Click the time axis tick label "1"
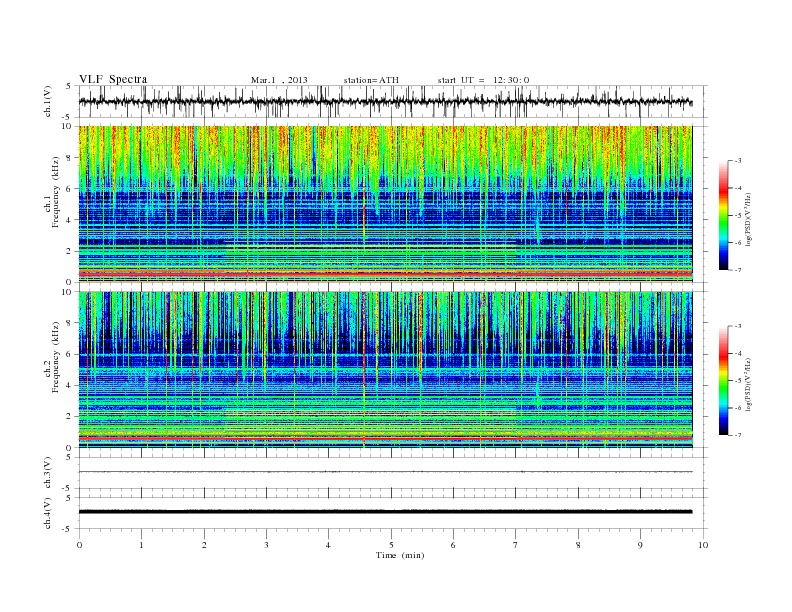This screenshot has width=792, height=612. [x=141, y=545]
